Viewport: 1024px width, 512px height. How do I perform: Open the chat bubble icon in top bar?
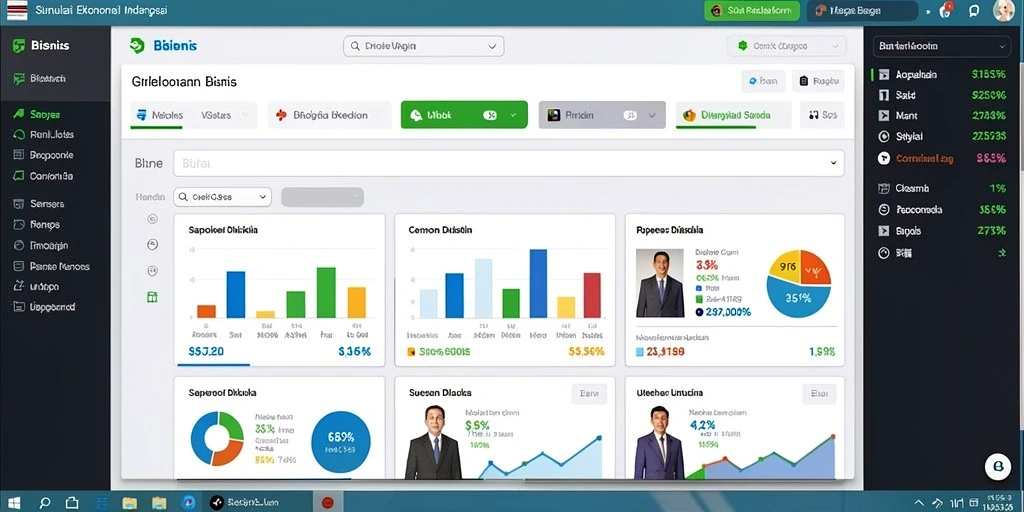click(x=974, y=10)
